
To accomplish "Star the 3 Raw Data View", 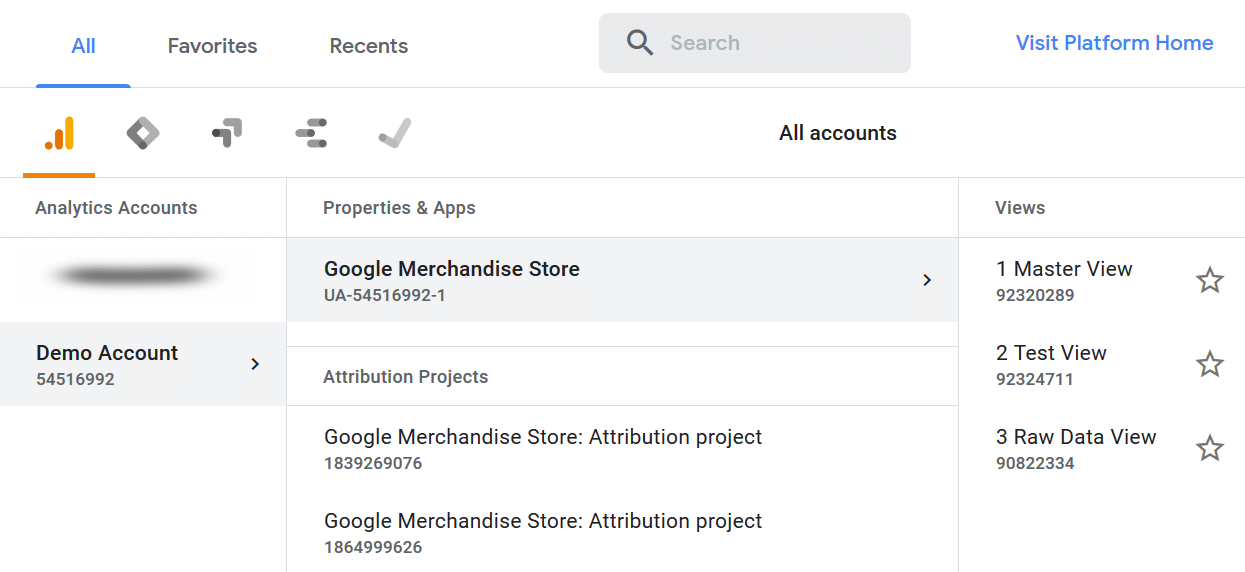I will 1210,448.
